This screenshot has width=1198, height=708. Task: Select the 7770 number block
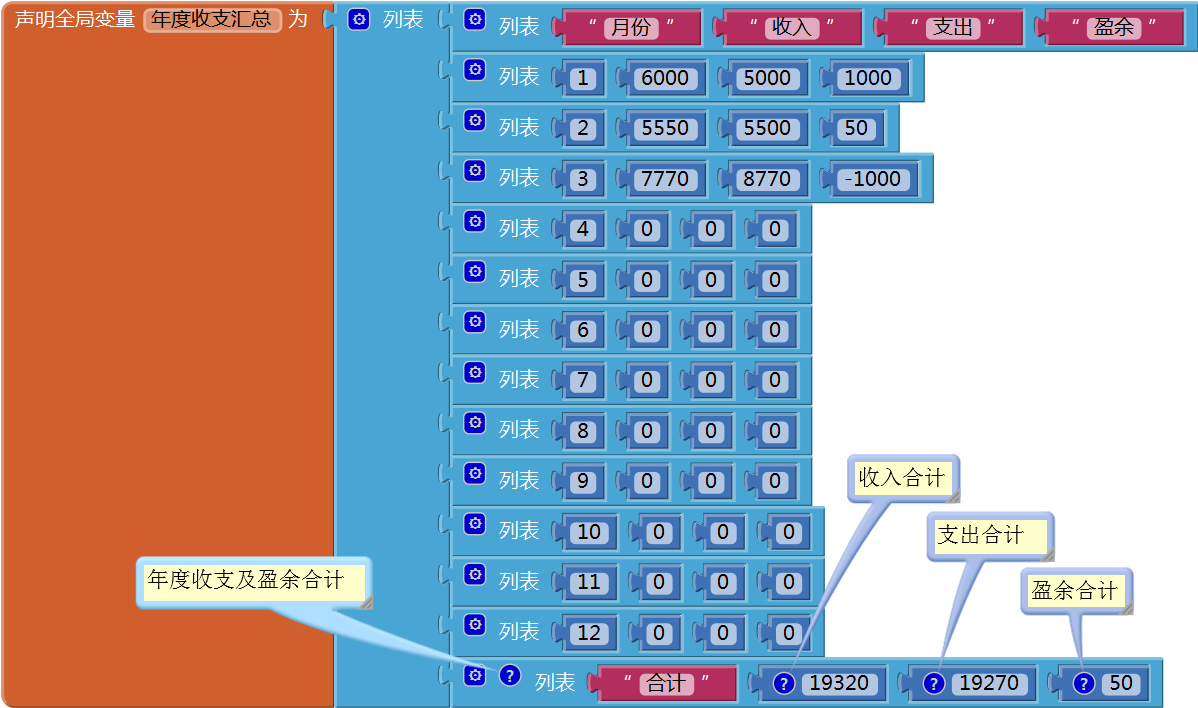[x=665, y=179]
